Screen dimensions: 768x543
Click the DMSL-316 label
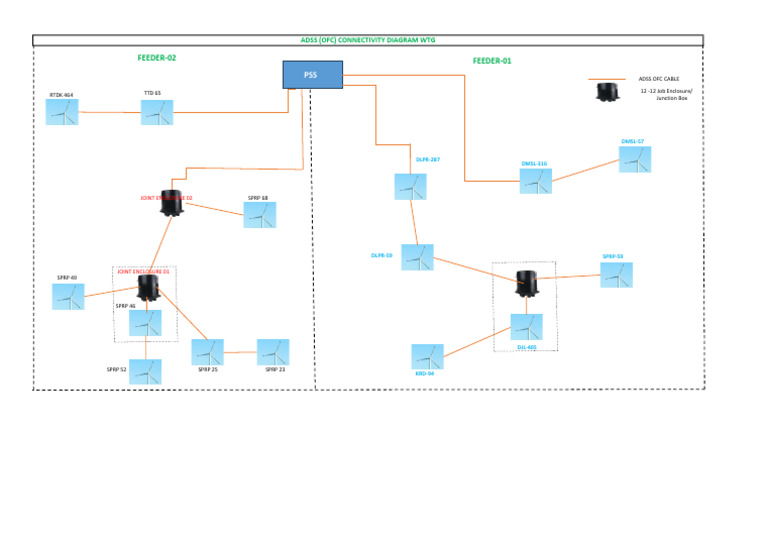(x=534, y=164)
